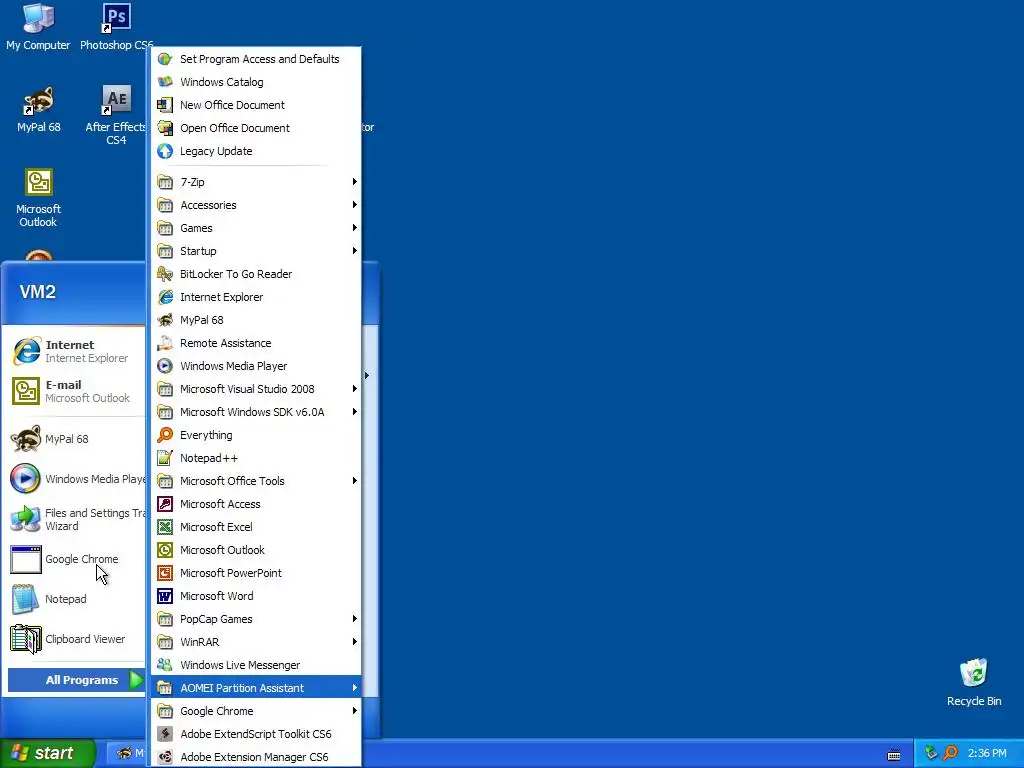Expand Google Chrome program folder
The height and width of the screenshot is (768, 1024).
pyautogui.click(x=256, y=711)
